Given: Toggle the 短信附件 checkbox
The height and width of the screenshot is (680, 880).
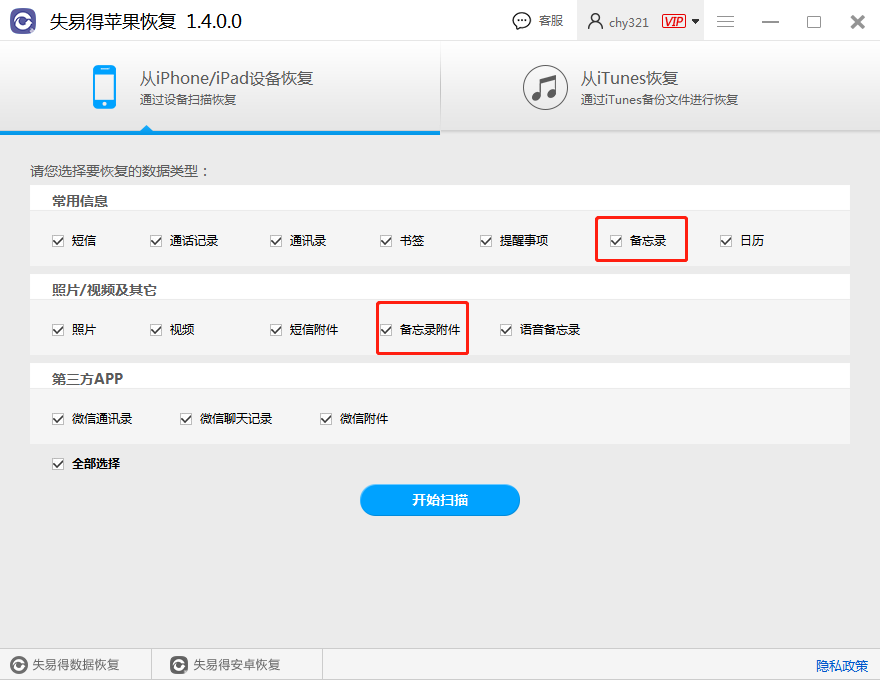Looking at the screenshot, I should point(276,330).
